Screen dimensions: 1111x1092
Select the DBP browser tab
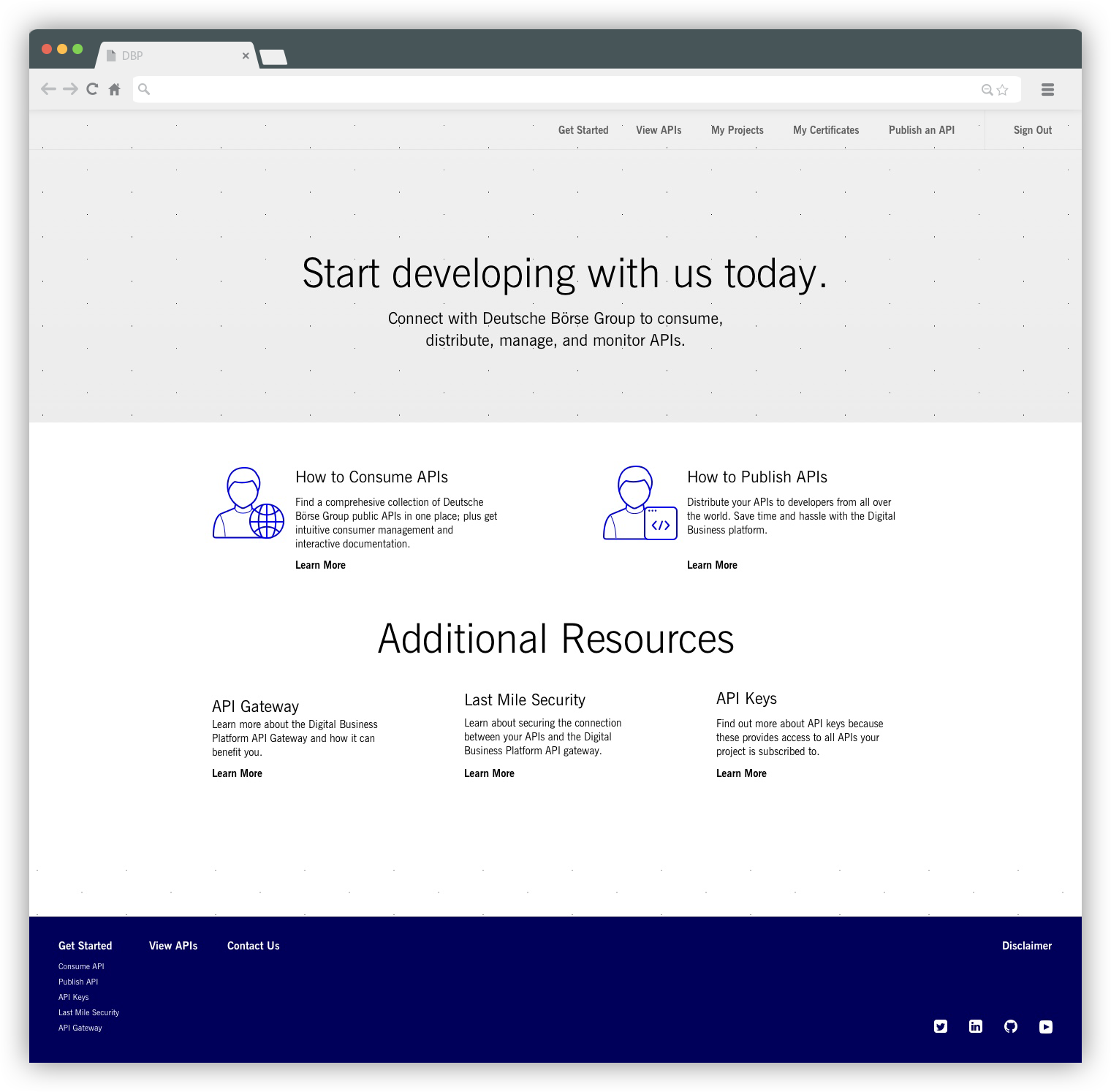[178, 56]
